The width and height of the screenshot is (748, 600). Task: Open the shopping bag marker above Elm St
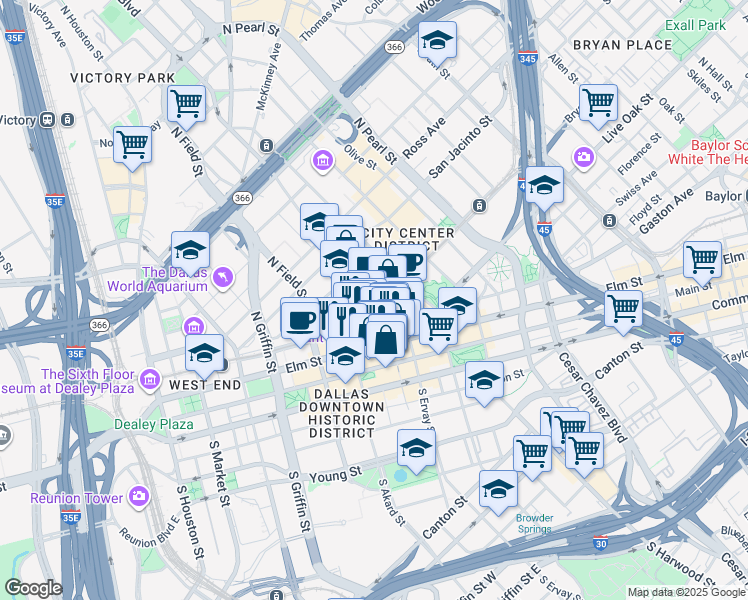(x=385, y=340)
